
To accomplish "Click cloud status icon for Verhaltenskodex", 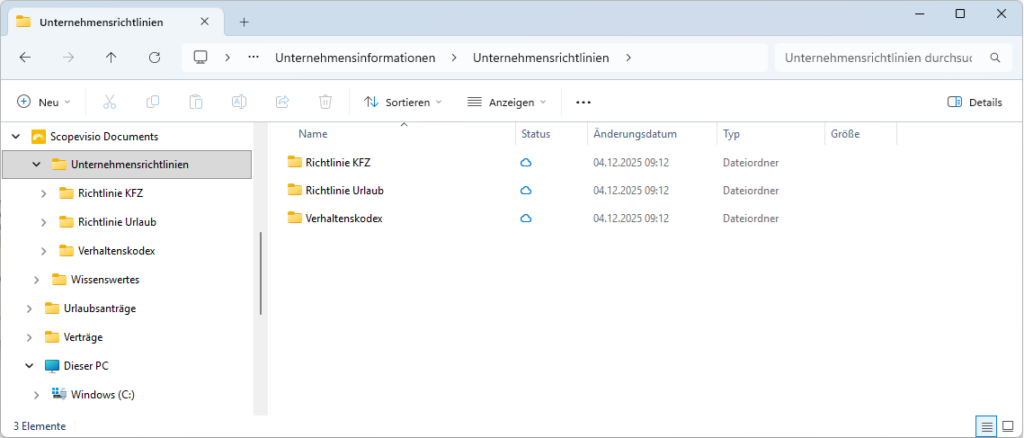I will [526, 219].
